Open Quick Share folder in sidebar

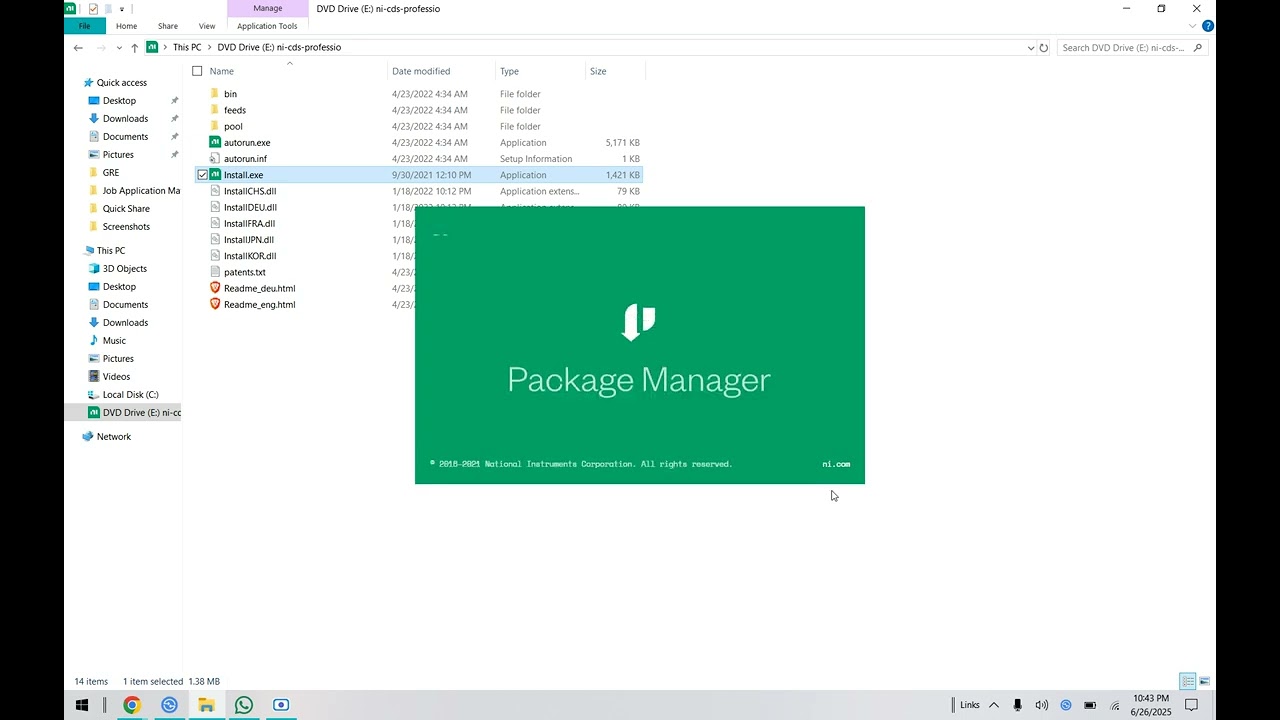(126, 209)
